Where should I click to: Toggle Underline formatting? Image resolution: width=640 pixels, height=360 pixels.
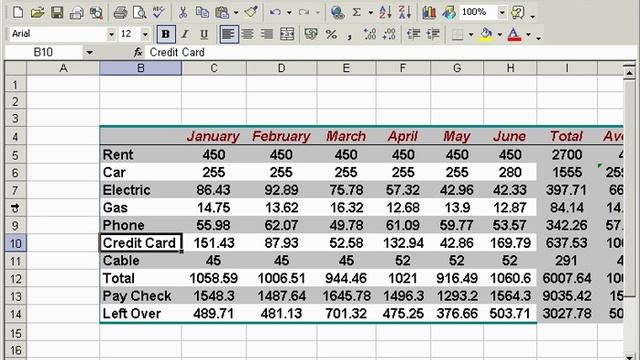pyautogui.click(x=204, y=34)
